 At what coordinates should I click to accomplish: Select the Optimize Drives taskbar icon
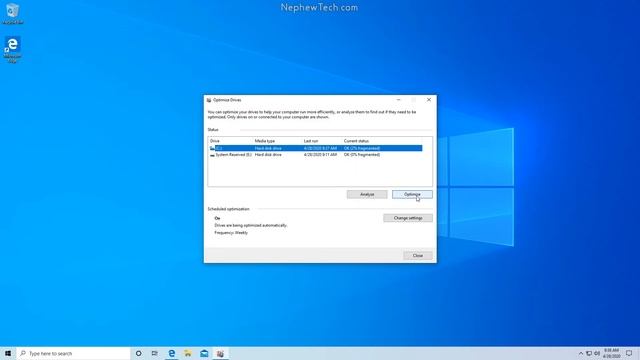[x=220, y=353]
